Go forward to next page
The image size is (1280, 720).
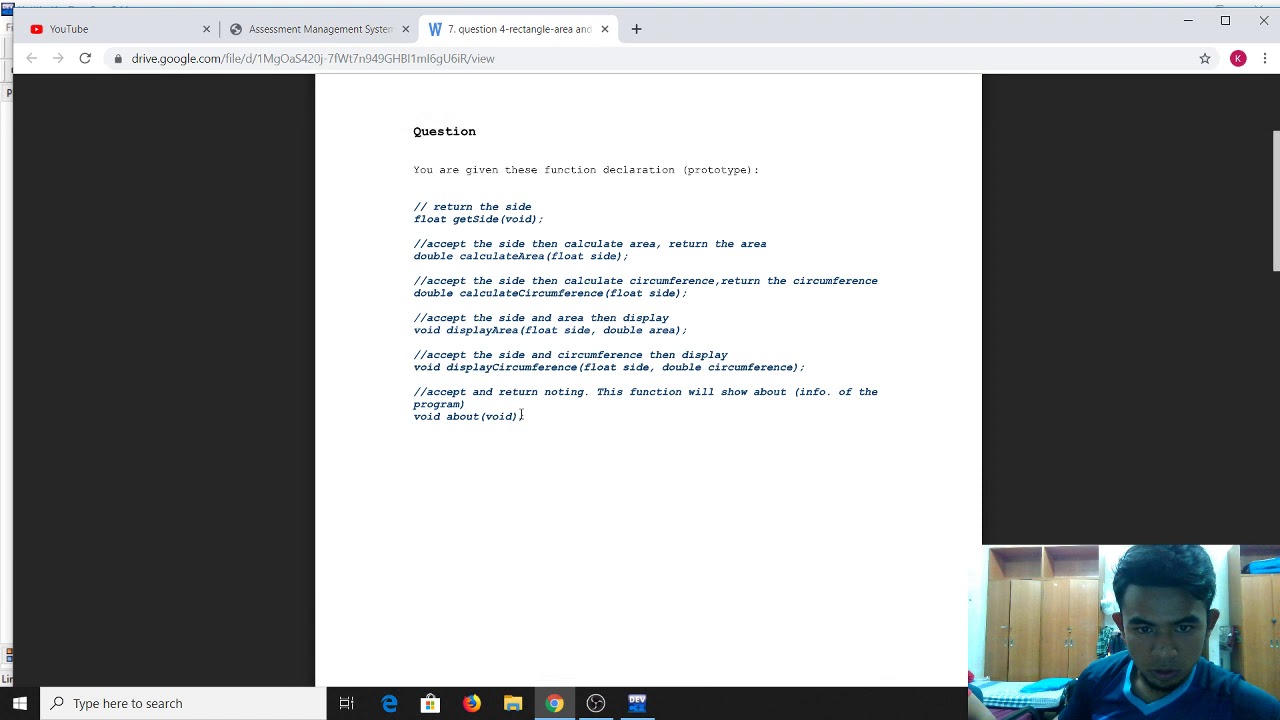coord(58,58)
